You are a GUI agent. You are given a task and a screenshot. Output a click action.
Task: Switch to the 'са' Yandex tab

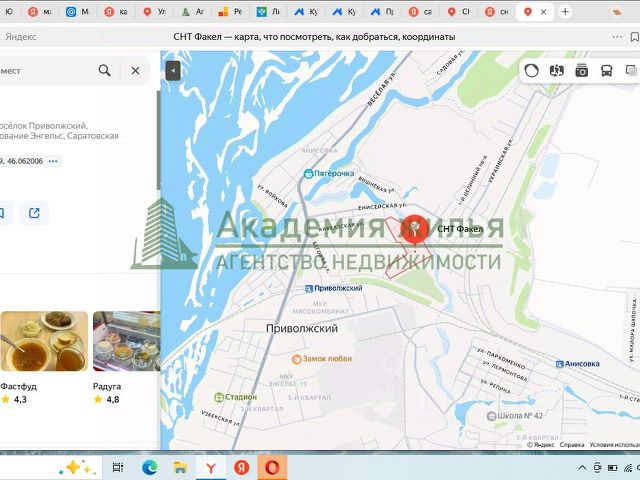pyautogui.click(x=421, y=12)
